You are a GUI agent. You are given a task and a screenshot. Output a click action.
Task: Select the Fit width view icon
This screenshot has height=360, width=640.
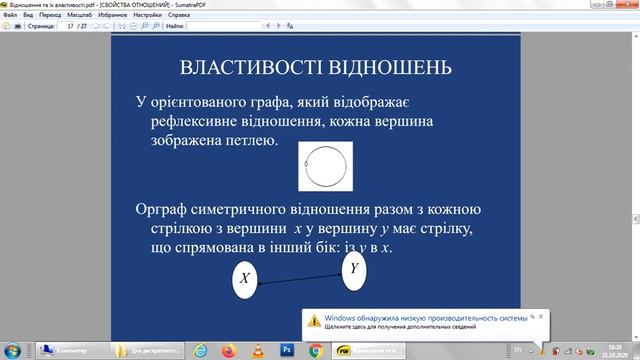point(122,26)
